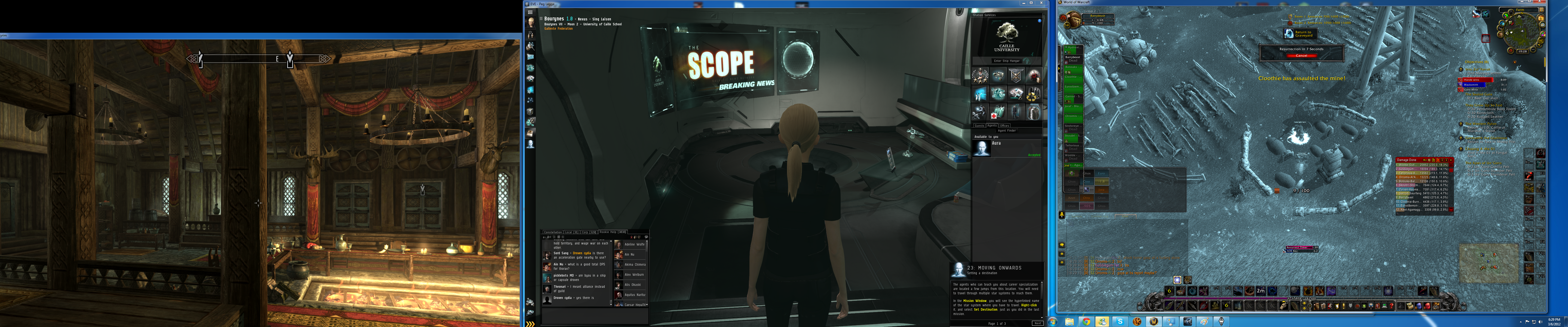Open Skype from the taskbar
Viewport: 1568px width, 327px height.
[x=1120, y=322]
